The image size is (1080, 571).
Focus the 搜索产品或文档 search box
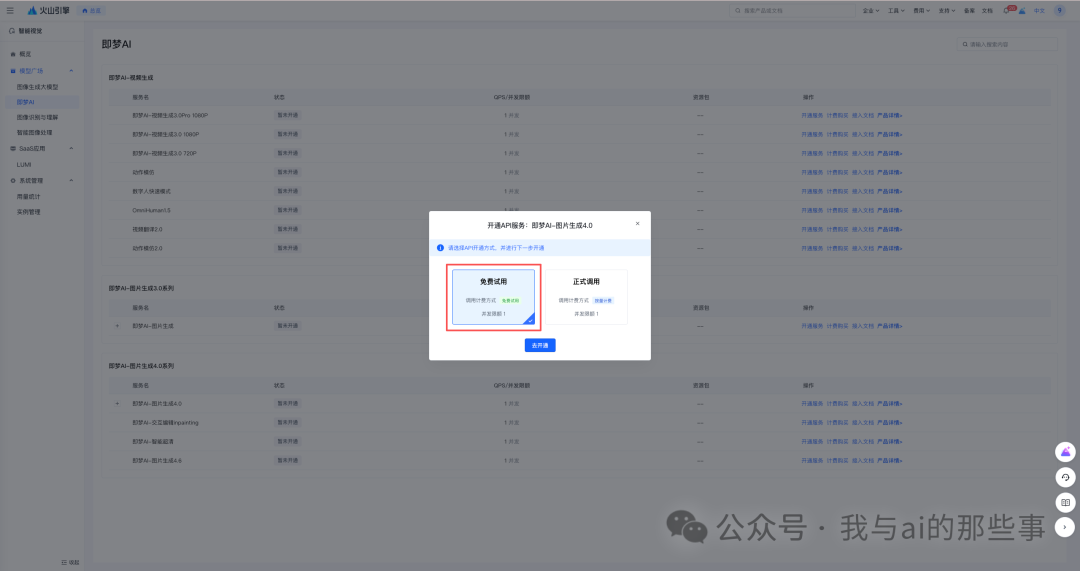(792, 10)
